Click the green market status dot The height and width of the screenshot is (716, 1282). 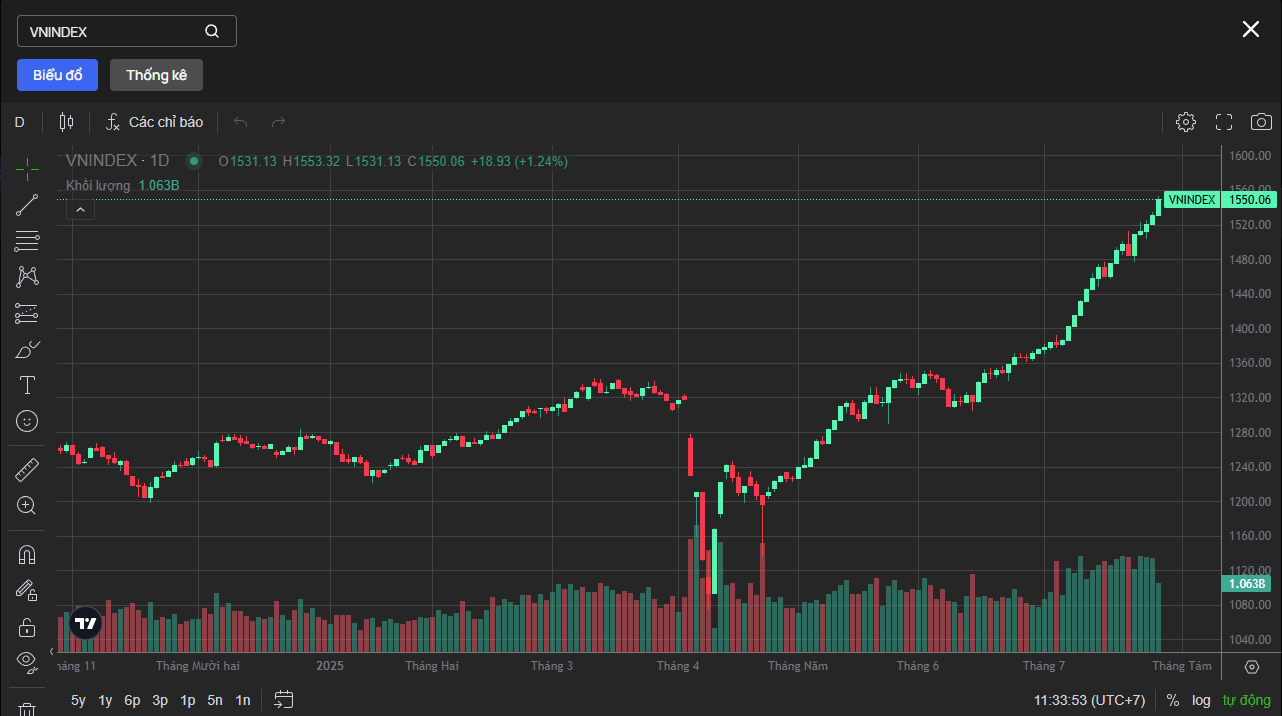pyautogui.click(x=195, y=161)
